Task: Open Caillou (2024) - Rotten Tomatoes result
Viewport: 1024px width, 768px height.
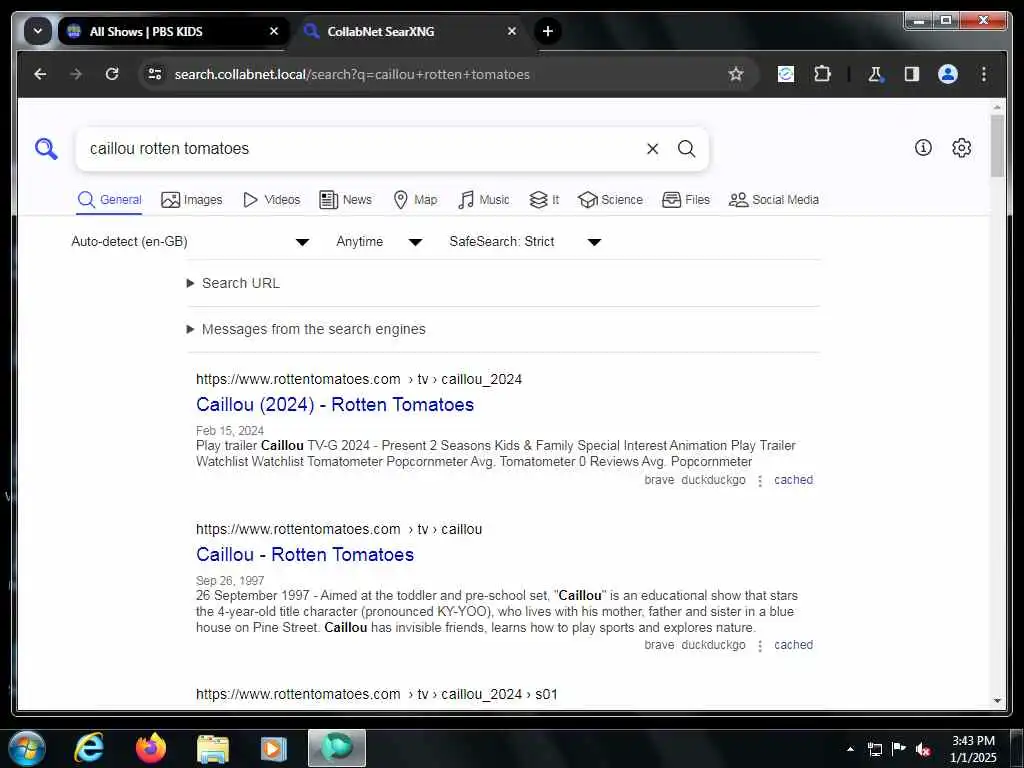Action: point(335,405)
